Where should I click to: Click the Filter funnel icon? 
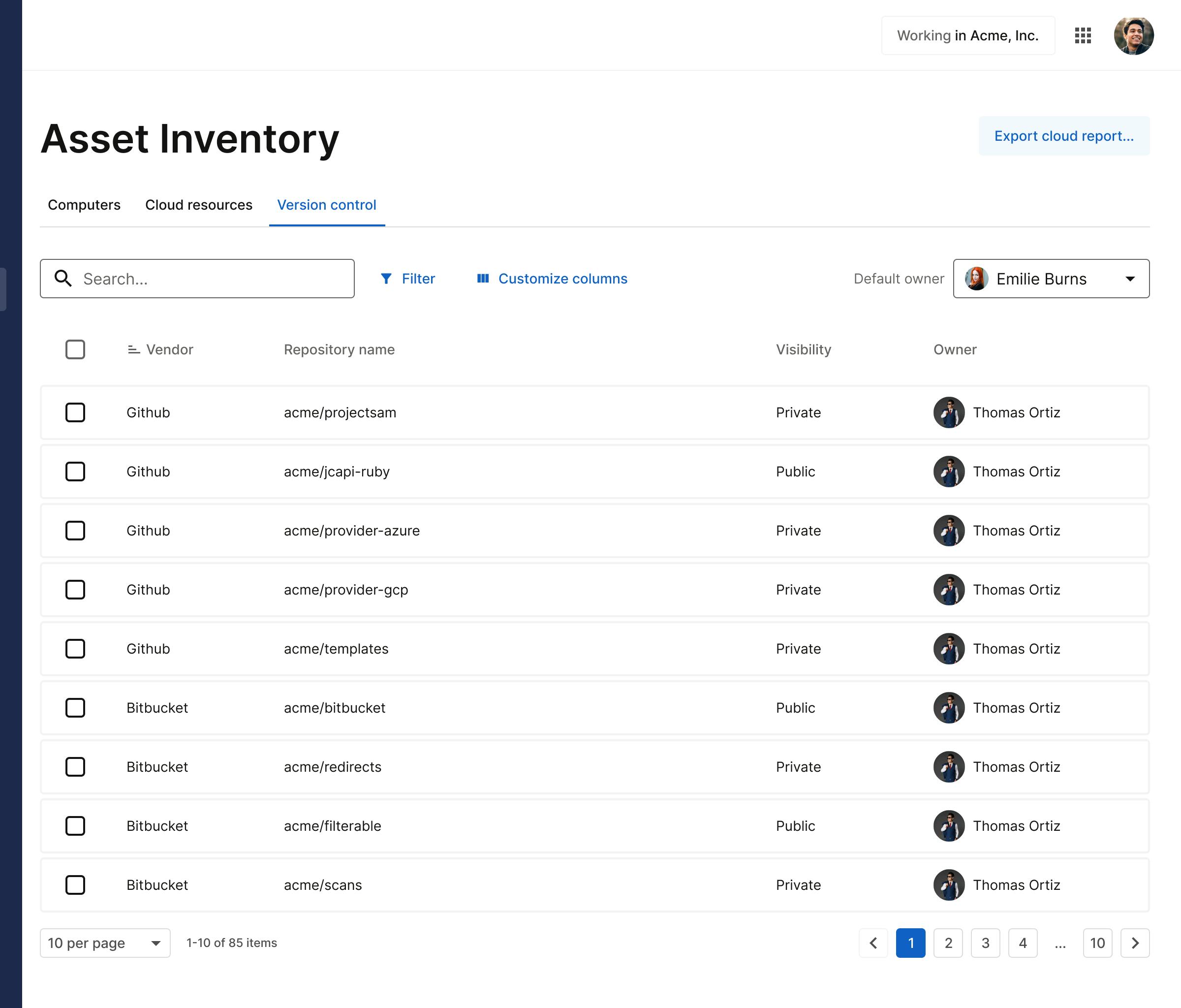coord(386,278)
